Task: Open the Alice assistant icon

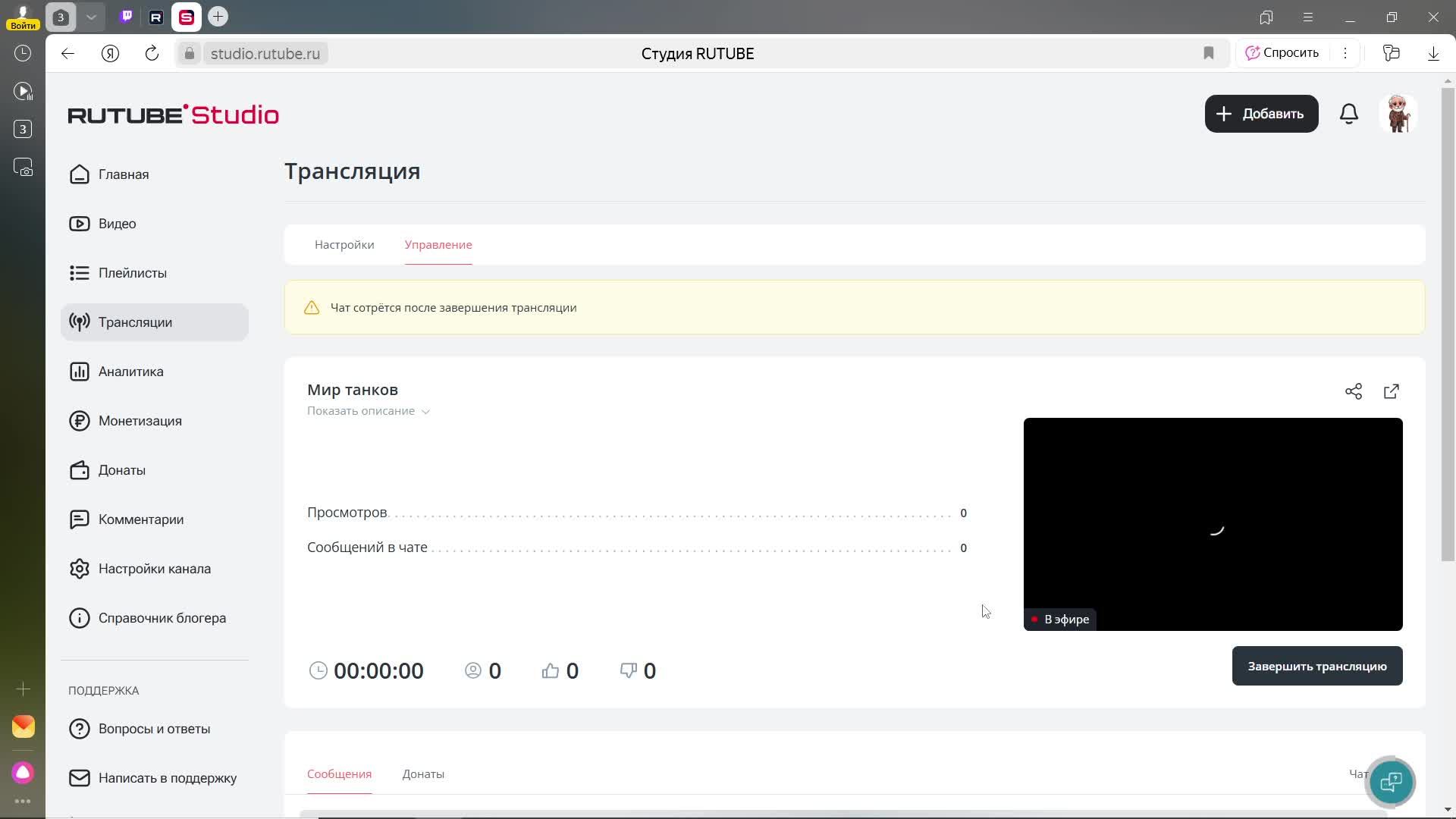Action: tap(23, 773)
